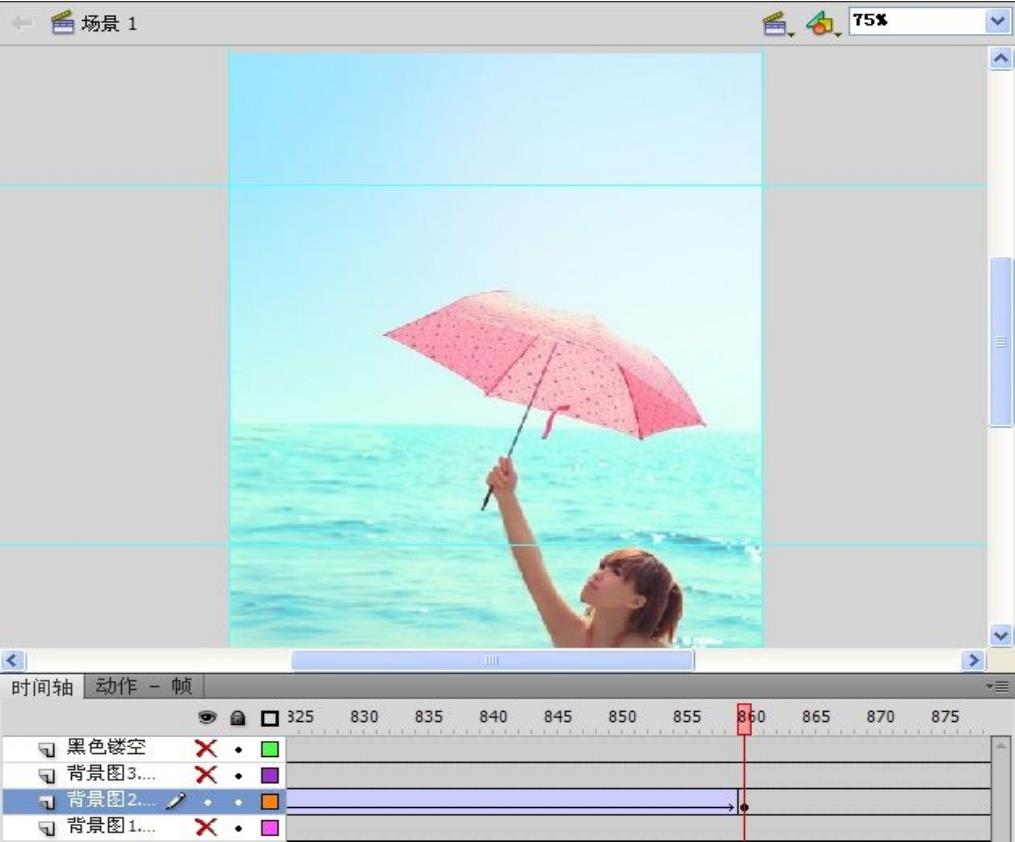Show the hidden 背景图3 layer

click(206, 774)
